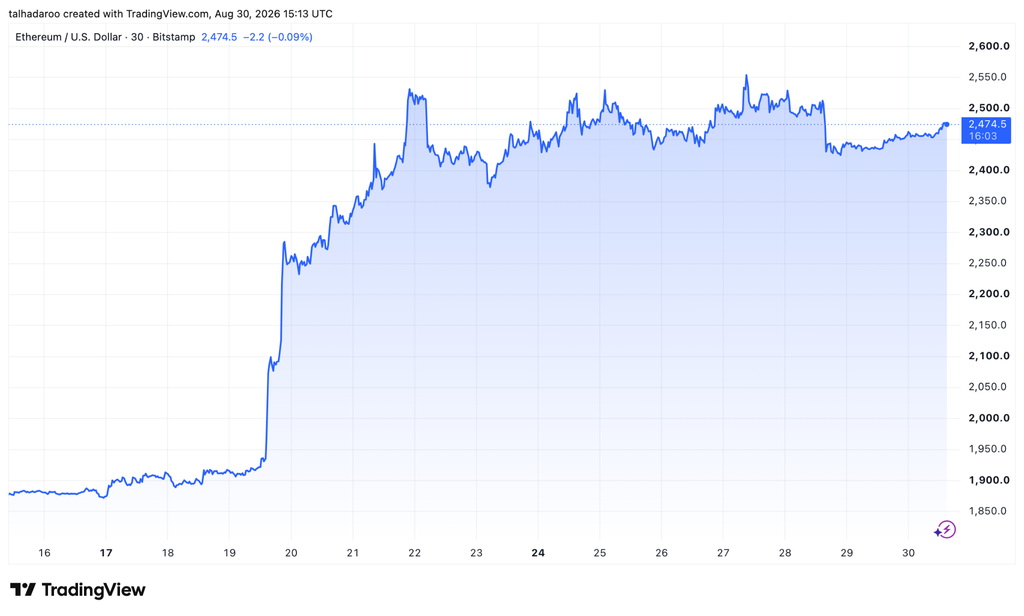The height and width of the screenshot is (616, 1024).
Task: Click date 28 on the time axis
Action: (x=785, y=553)
